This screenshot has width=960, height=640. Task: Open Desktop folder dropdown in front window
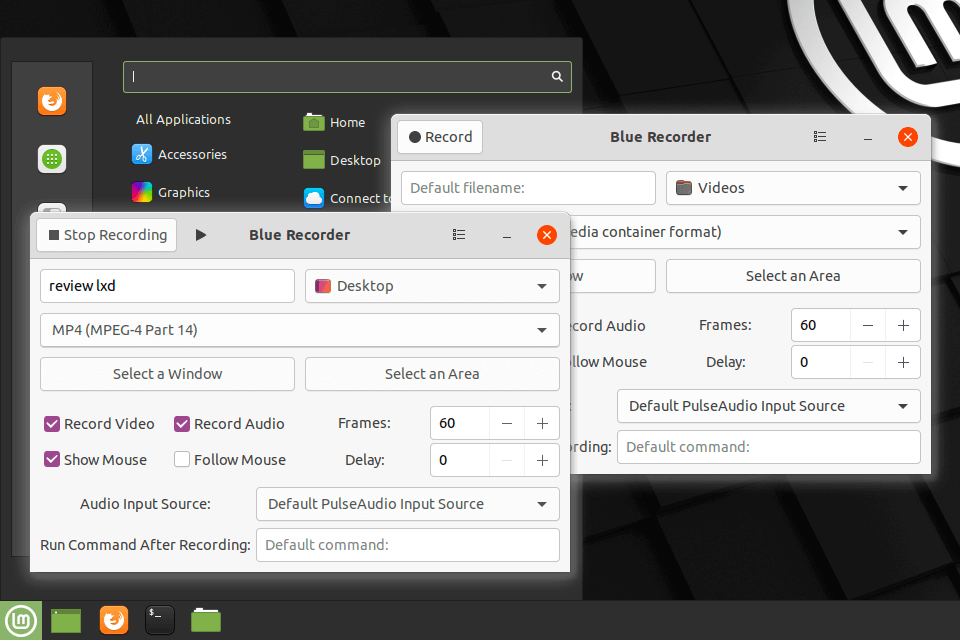click(432, 286)
